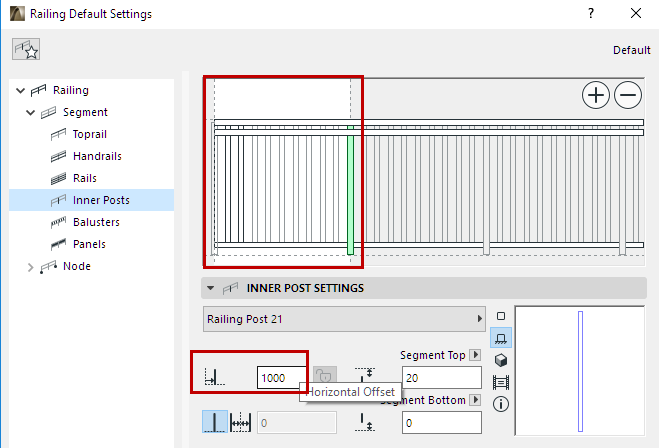
Task: Open the Segment Bottom reference arrow
Action: pos(475,400)
